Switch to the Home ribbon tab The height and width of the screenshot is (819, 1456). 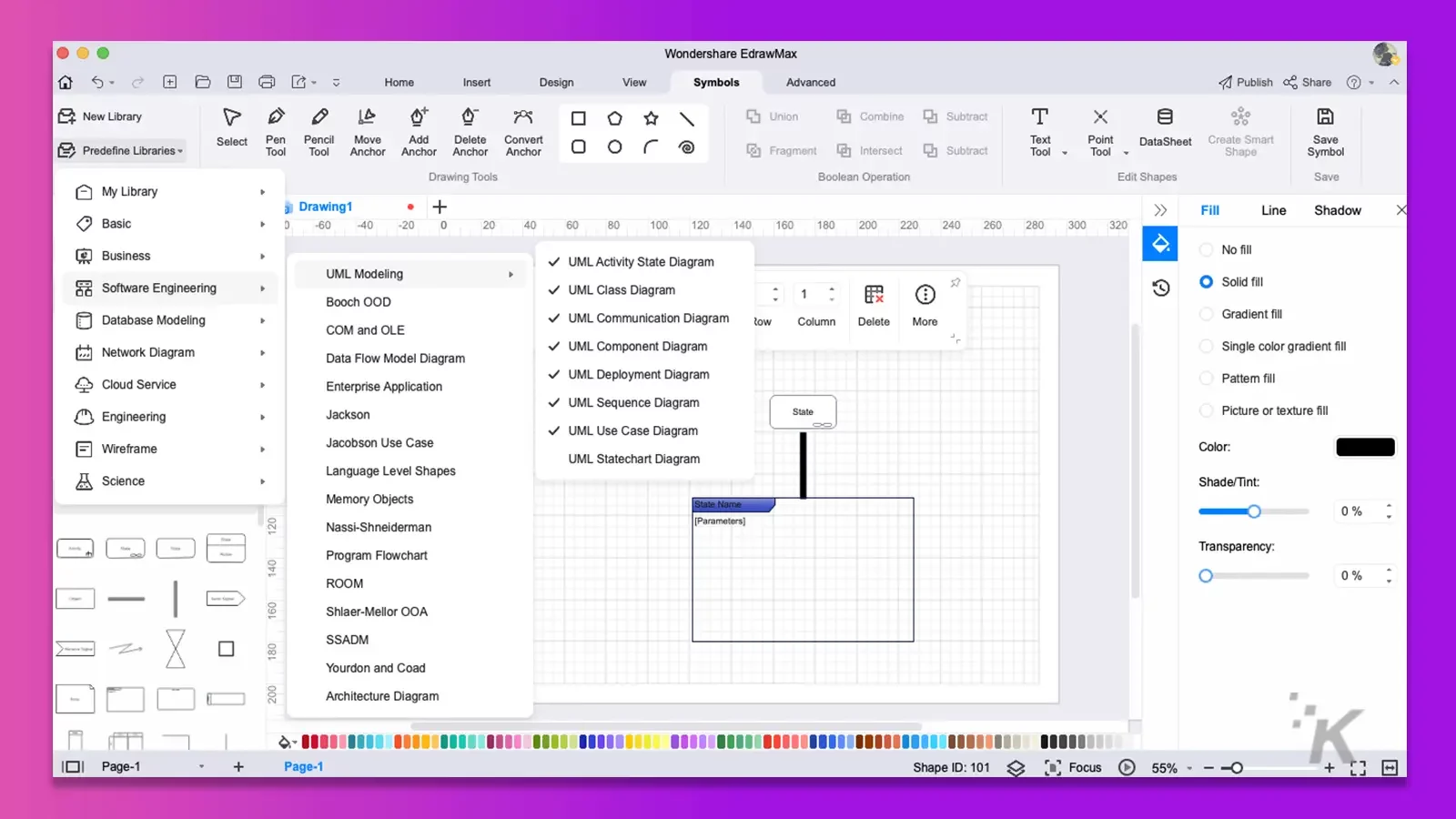pos(399,82)
